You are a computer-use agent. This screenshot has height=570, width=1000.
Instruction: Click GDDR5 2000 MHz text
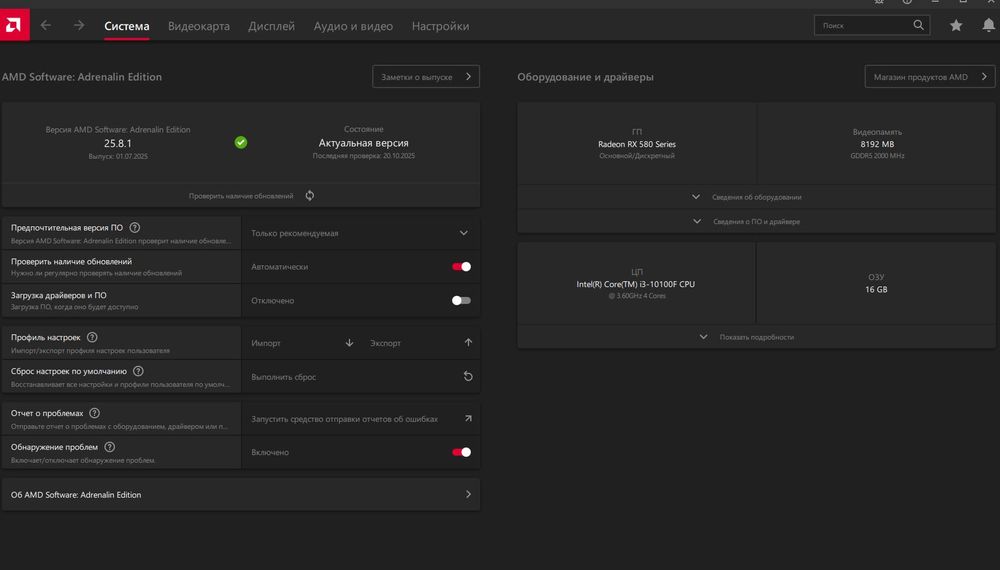coord(877,156)
